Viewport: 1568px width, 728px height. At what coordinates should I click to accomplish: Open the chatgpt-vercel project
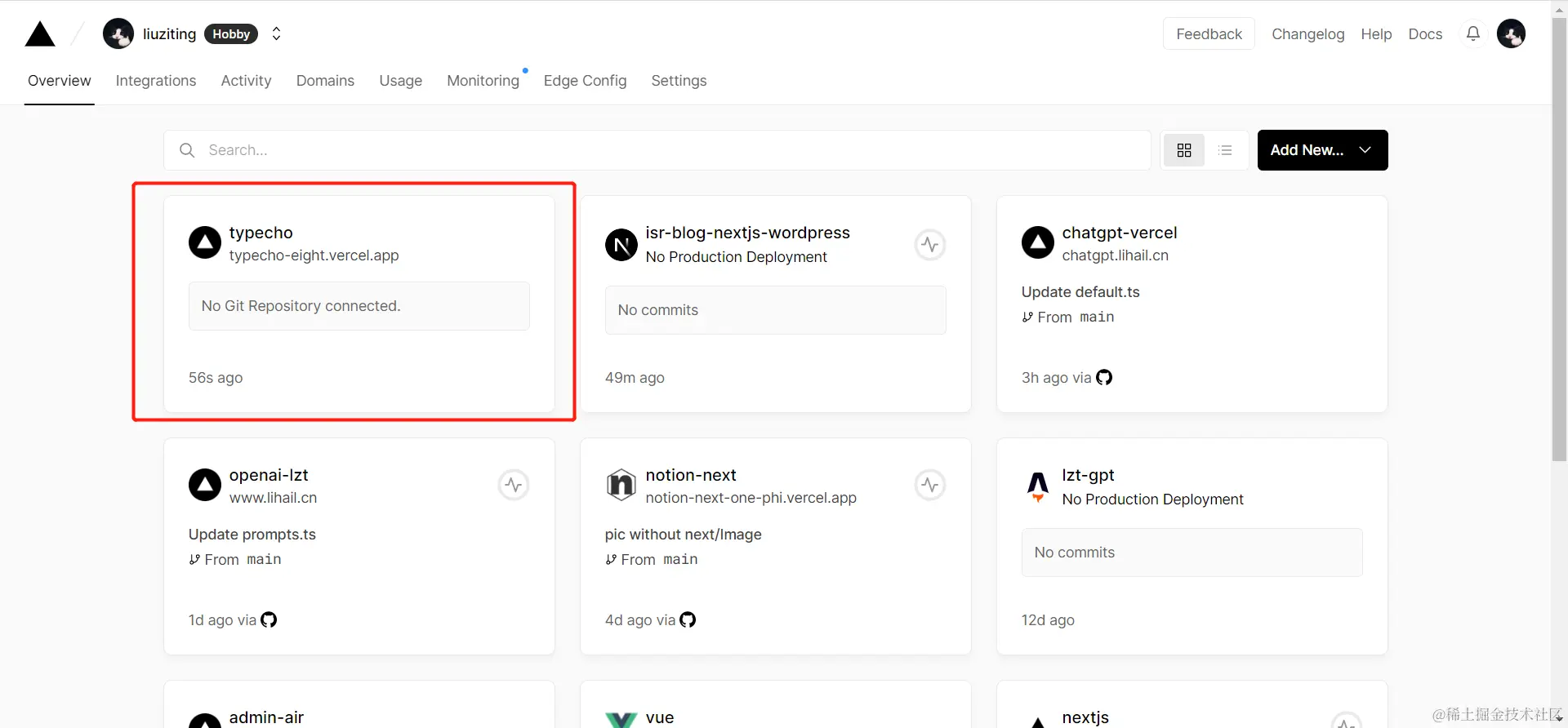point(1119,233)
